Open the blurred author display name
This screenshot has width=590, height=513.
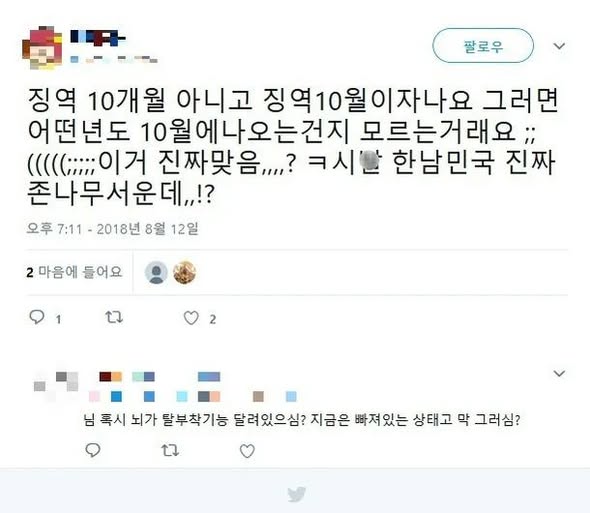click(98, 38)
